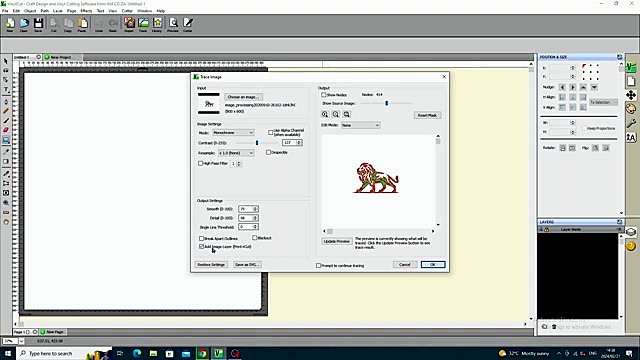Select the zoom tool in left toolbox
Image resolution: width=640 pixels, height=360 pixels.
pos(6,203)
